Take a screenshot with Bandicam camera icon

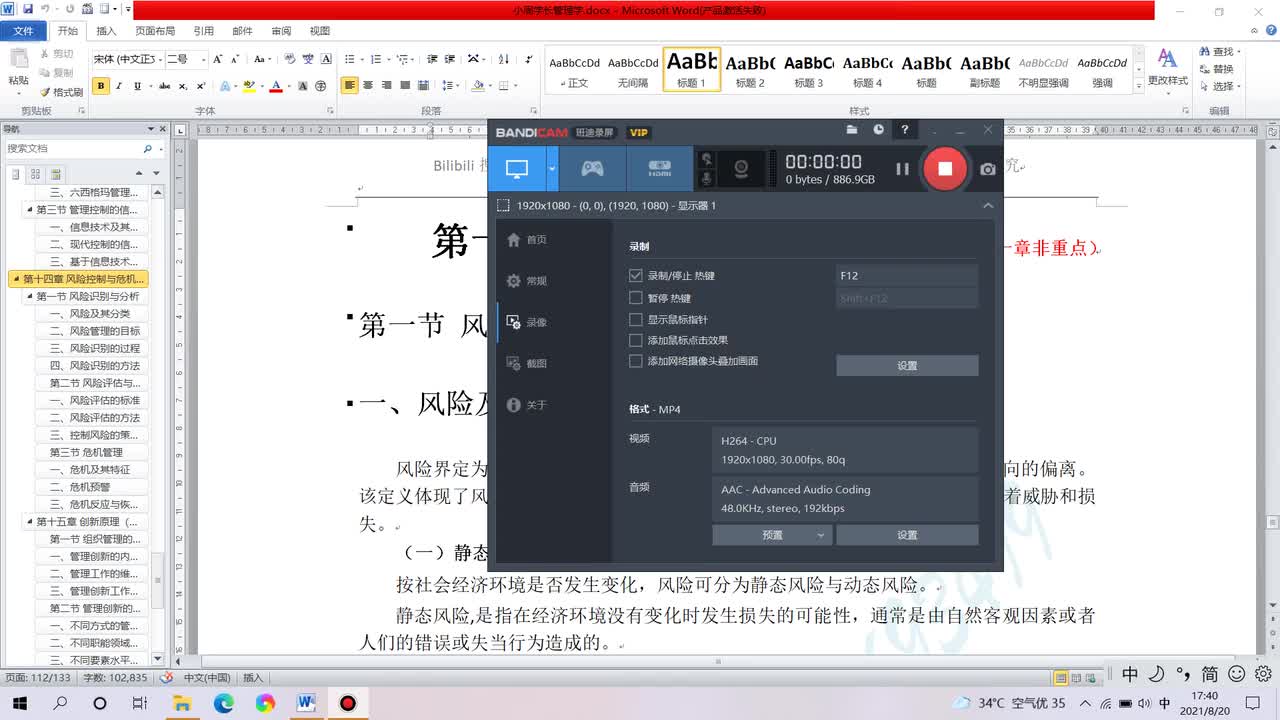(x=988, y=169)
